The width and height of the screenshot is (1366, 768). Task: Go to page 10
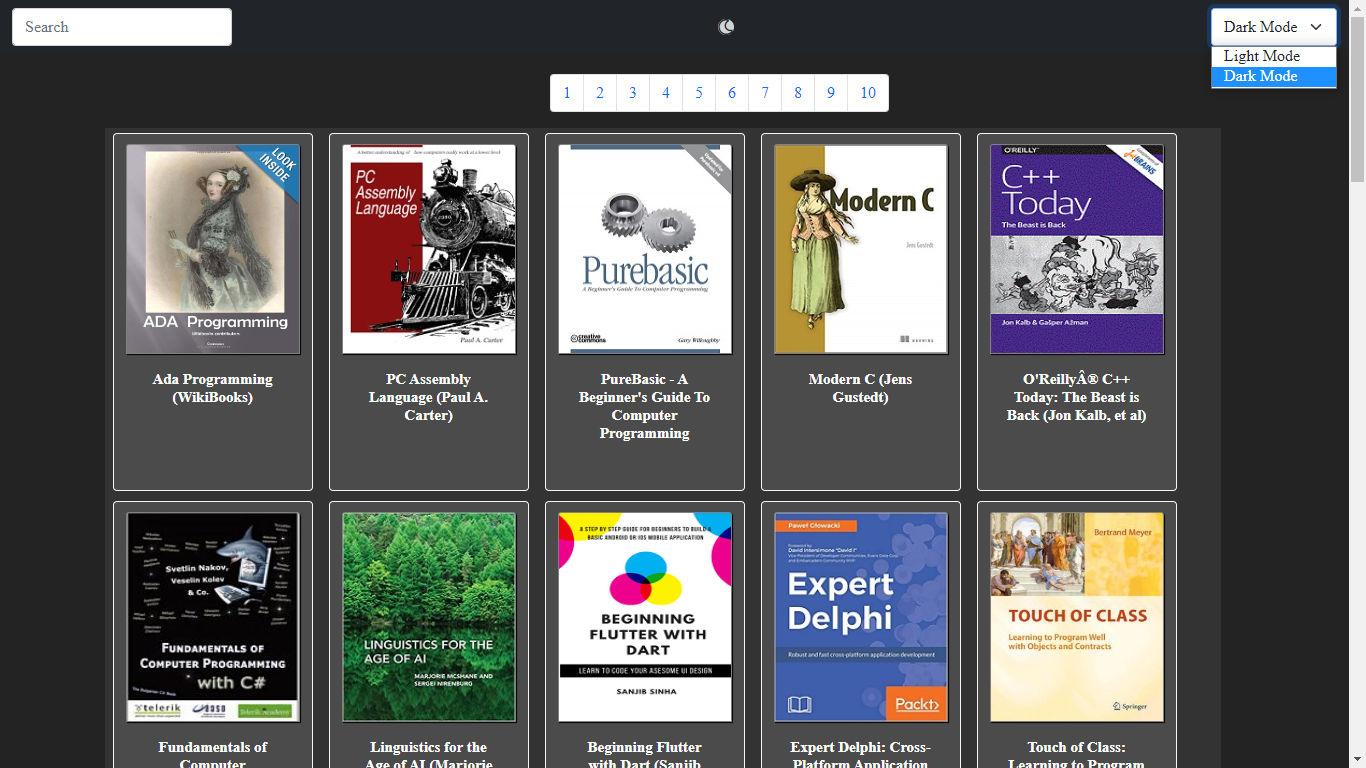coord(868,93)
